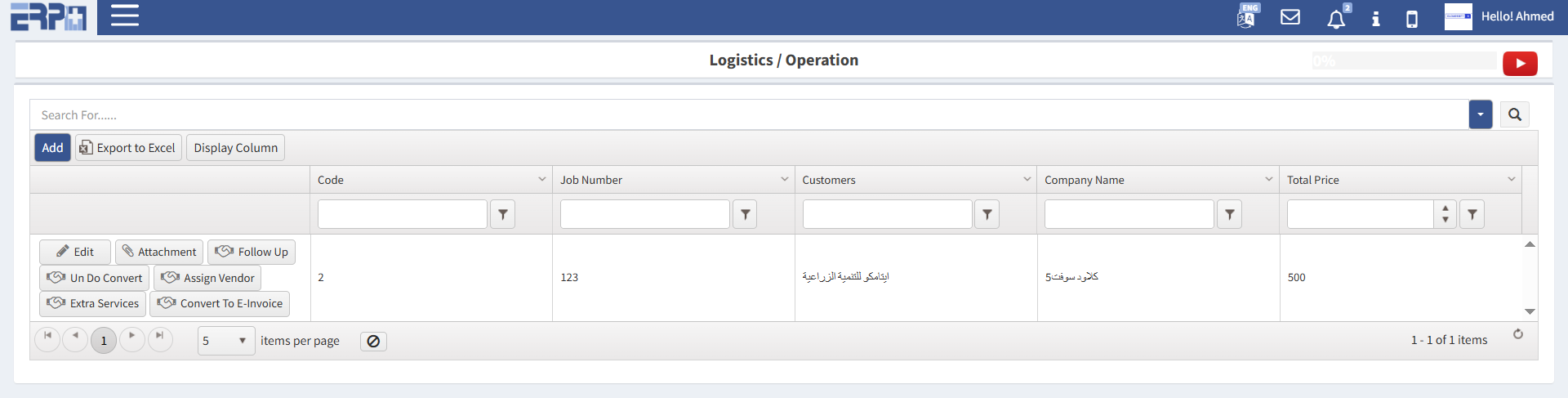Switch language using the ENG translate icon

(x=1247, y=16)
